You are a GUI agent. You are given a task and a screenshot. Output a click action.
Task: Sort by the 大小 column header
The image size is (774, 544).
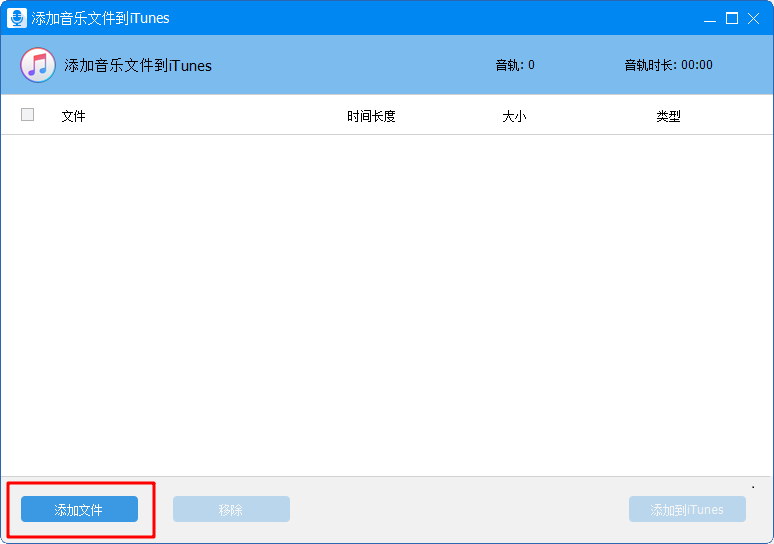click(514, 117)
